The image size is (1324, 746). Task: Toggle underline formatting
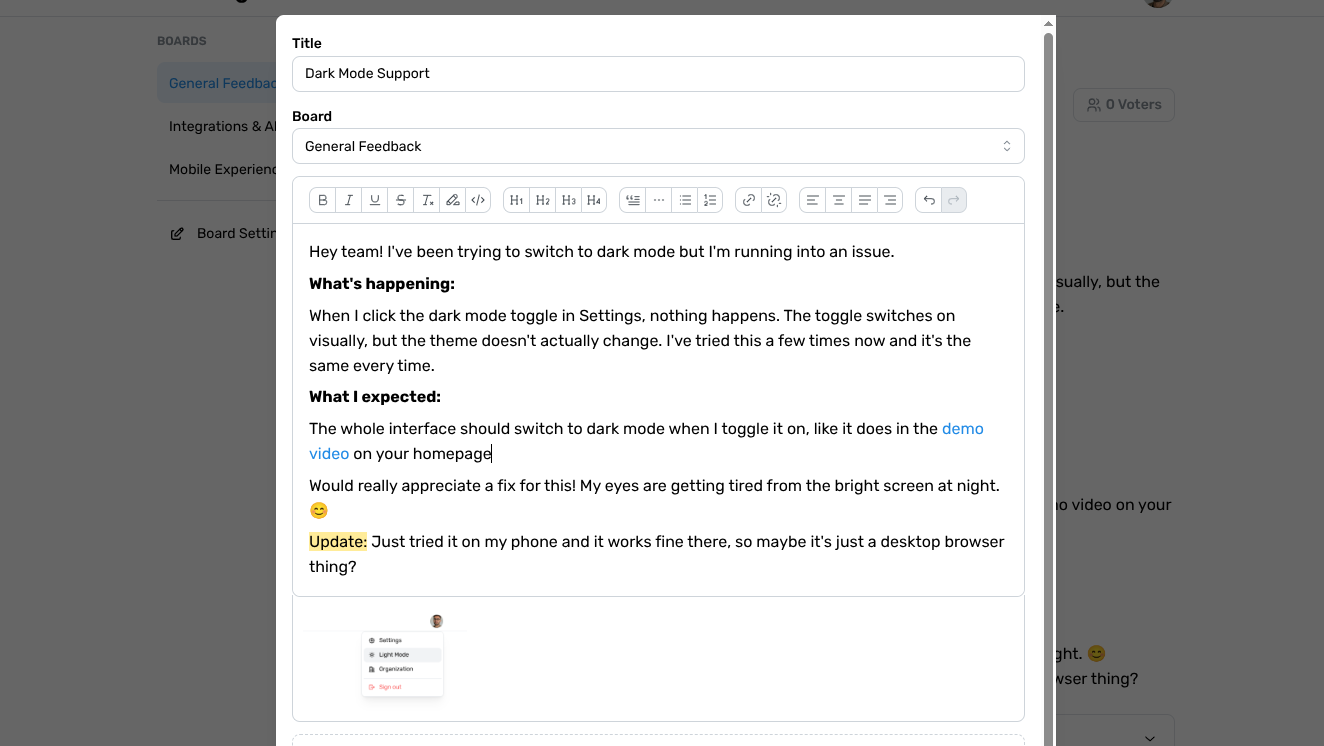[375, 200]
